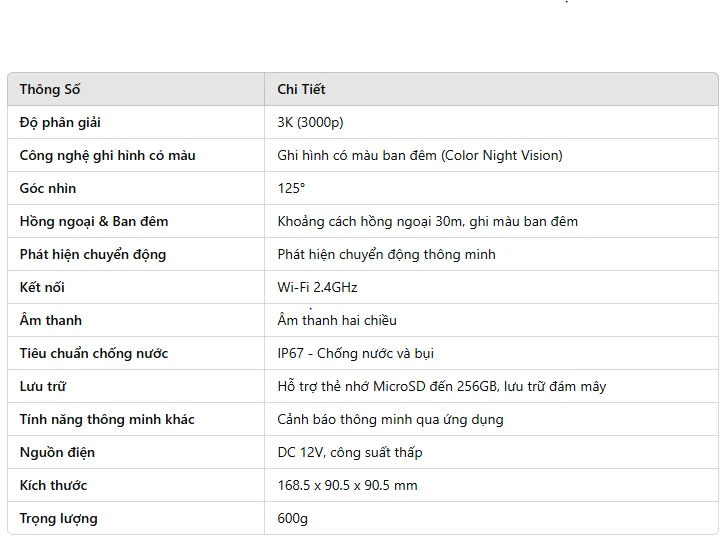Click the 'Chi Tiết' column header
727x539 pixels.
coord(301,89)
